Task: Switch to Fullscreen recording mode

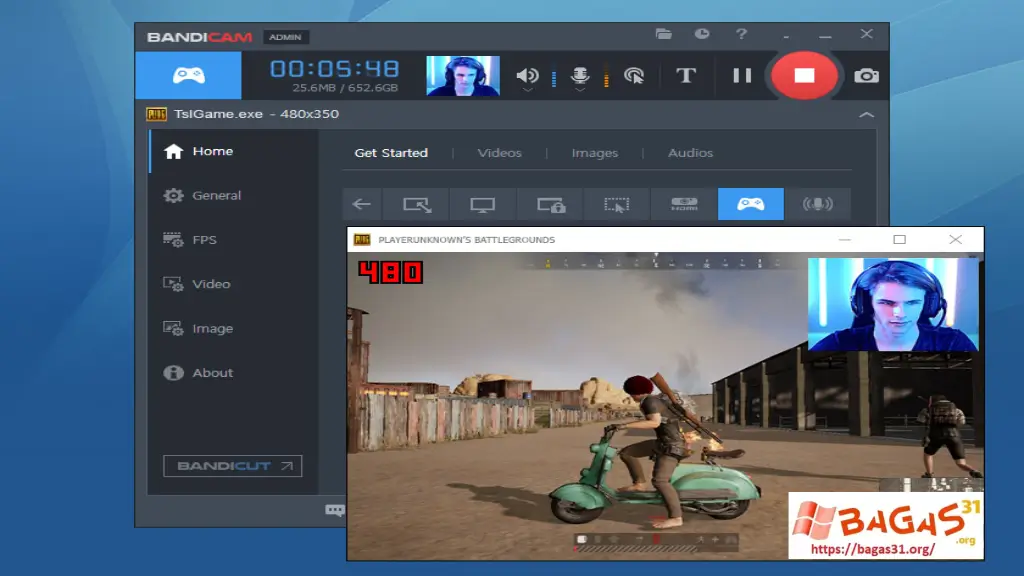Action: [x=483, y=203]
